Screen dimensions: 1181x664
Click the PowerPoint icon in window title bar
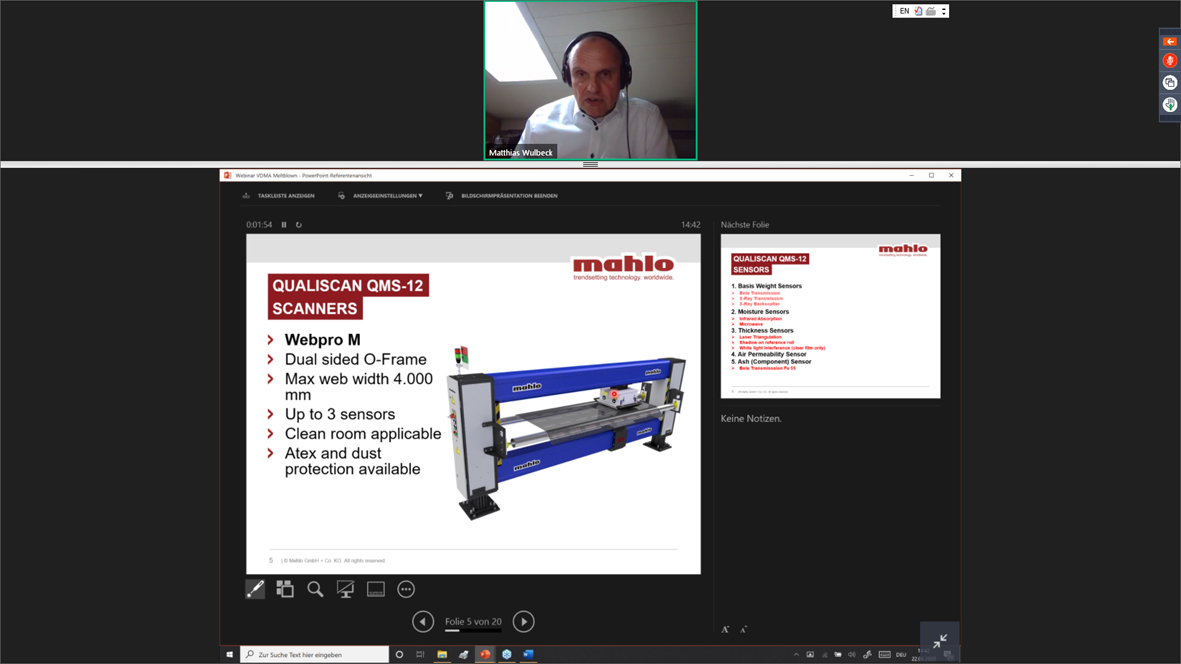click(227, 175)
